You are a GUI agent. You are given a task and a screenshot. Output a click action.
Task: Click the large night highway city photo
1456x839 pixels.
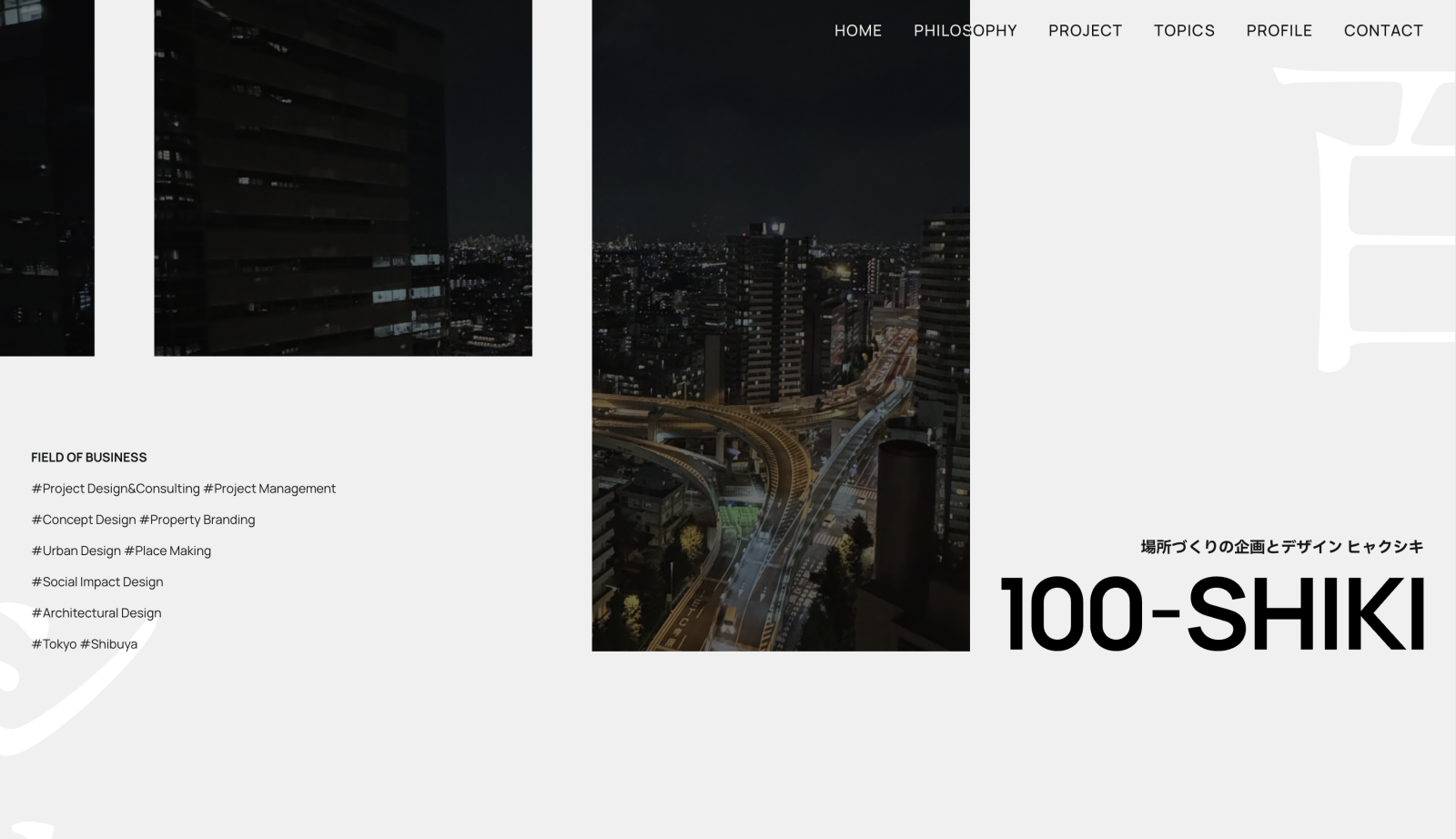pyautogui.click(x=783, y=364)
